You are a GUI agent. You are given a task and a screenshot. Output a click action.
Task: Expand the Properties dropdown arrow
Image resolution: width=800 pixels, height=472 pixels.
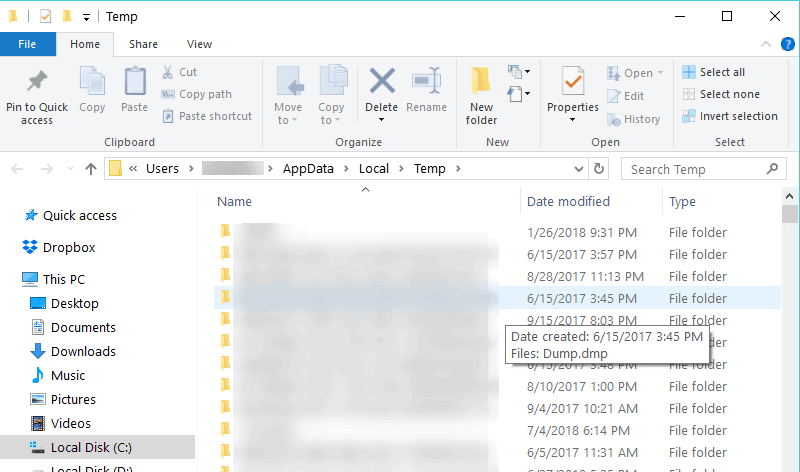pos(572,120)
